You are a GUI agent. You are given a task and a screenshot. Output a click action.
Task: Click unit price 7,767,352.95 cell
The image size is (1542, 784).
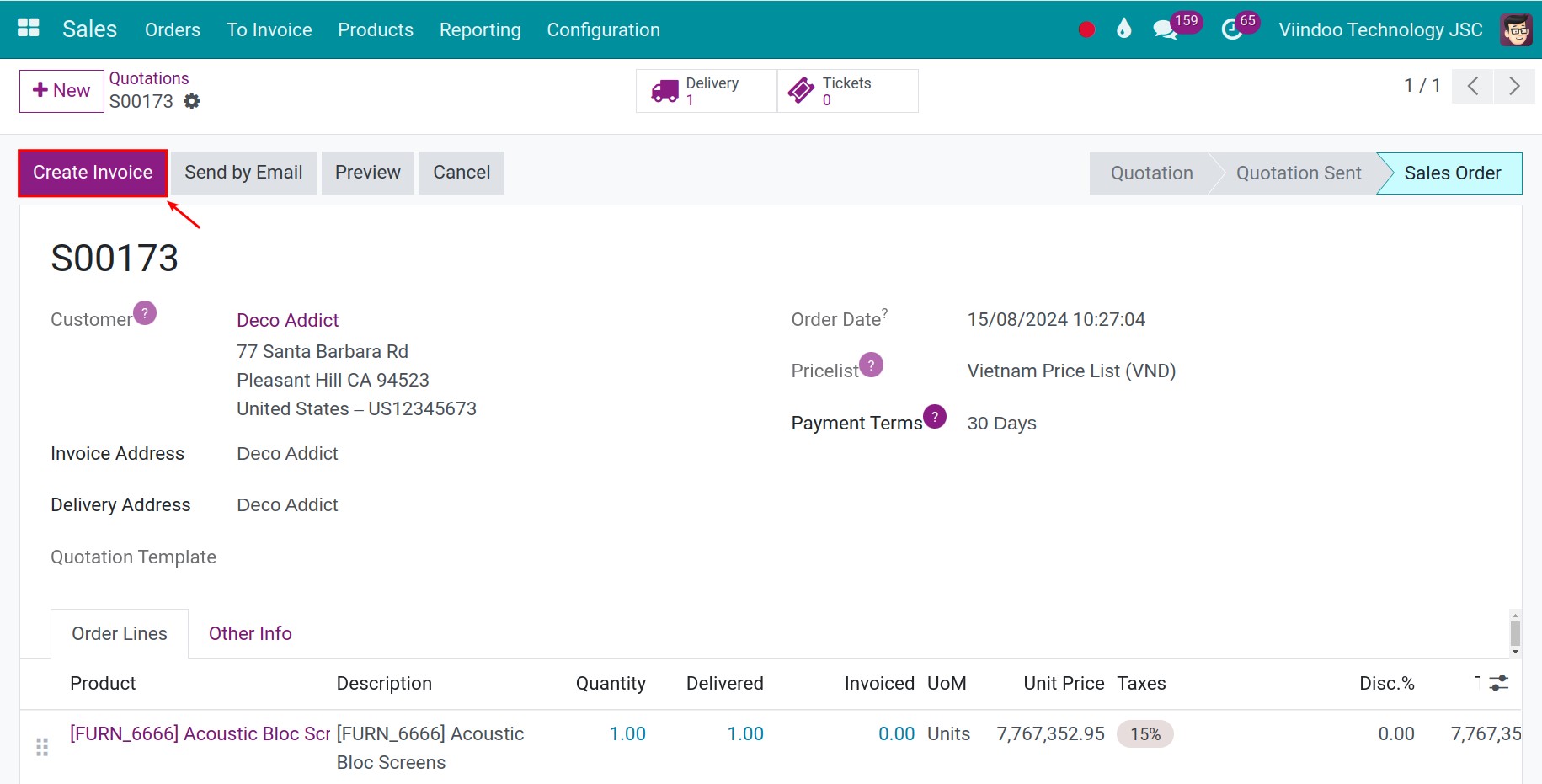[x=1050, y=733]
